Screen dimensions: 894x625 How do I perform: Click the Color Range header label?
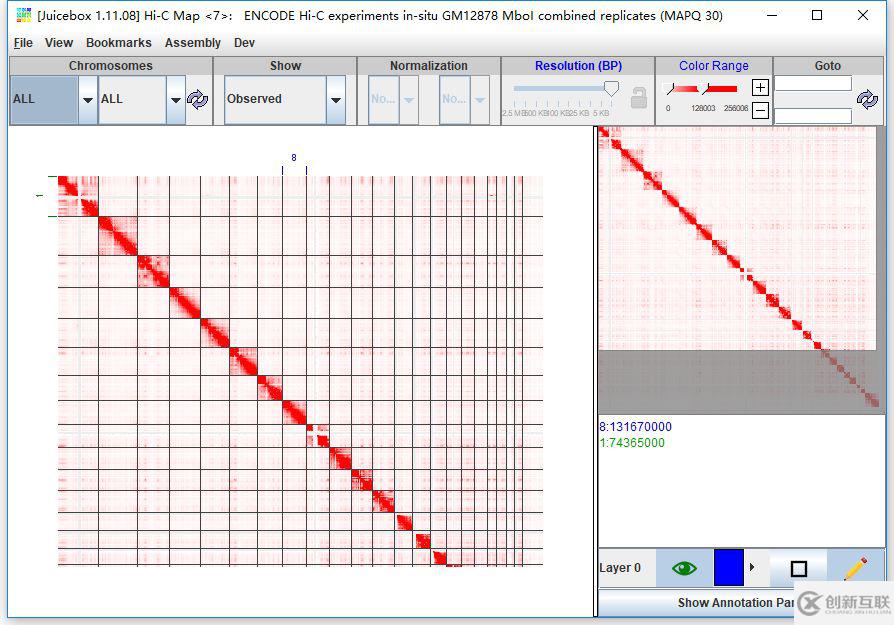click(x=713, y=66)
